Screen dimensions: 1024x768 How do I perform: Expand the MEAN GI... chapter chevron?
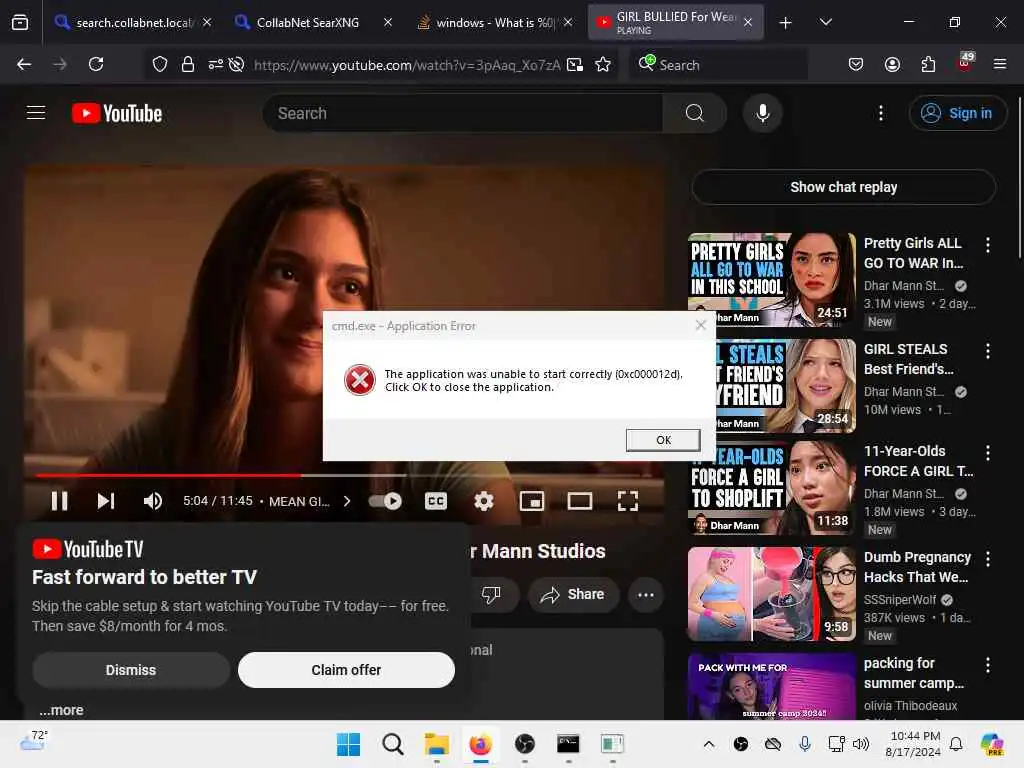347,501
